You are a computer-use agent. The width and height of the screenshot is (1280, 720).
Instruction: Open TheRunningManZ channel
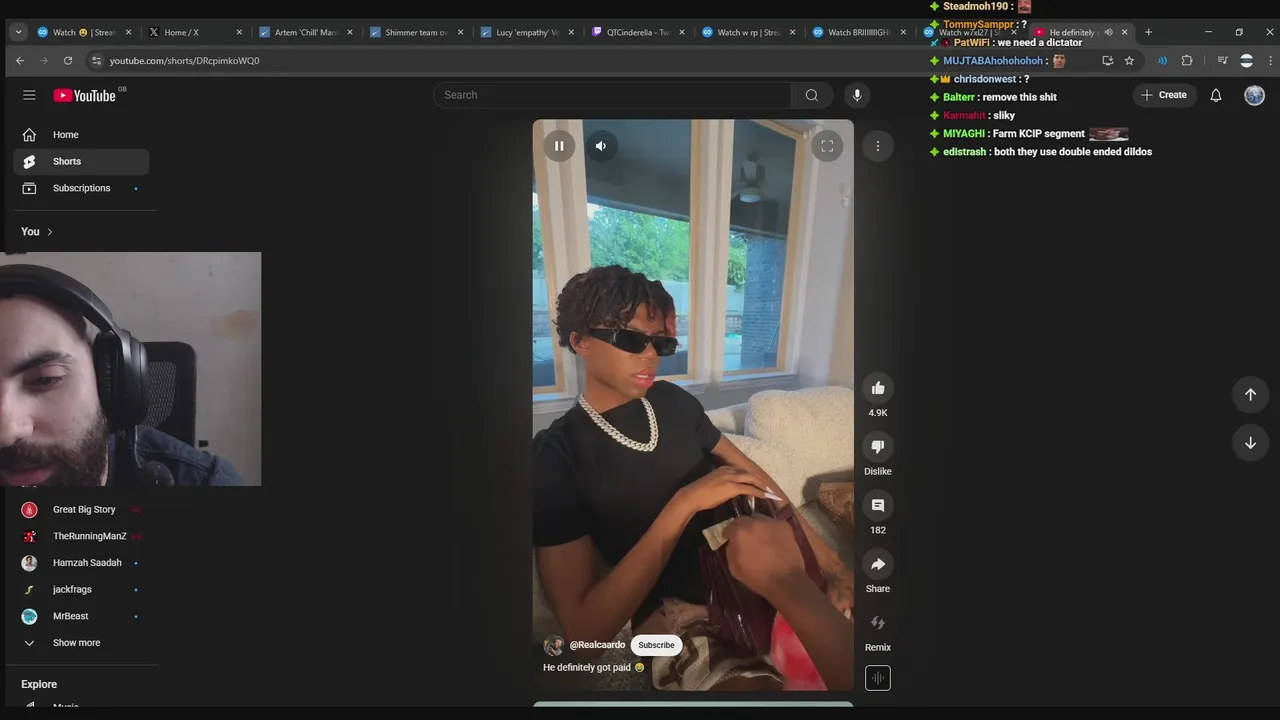click(x=82, y=536)
